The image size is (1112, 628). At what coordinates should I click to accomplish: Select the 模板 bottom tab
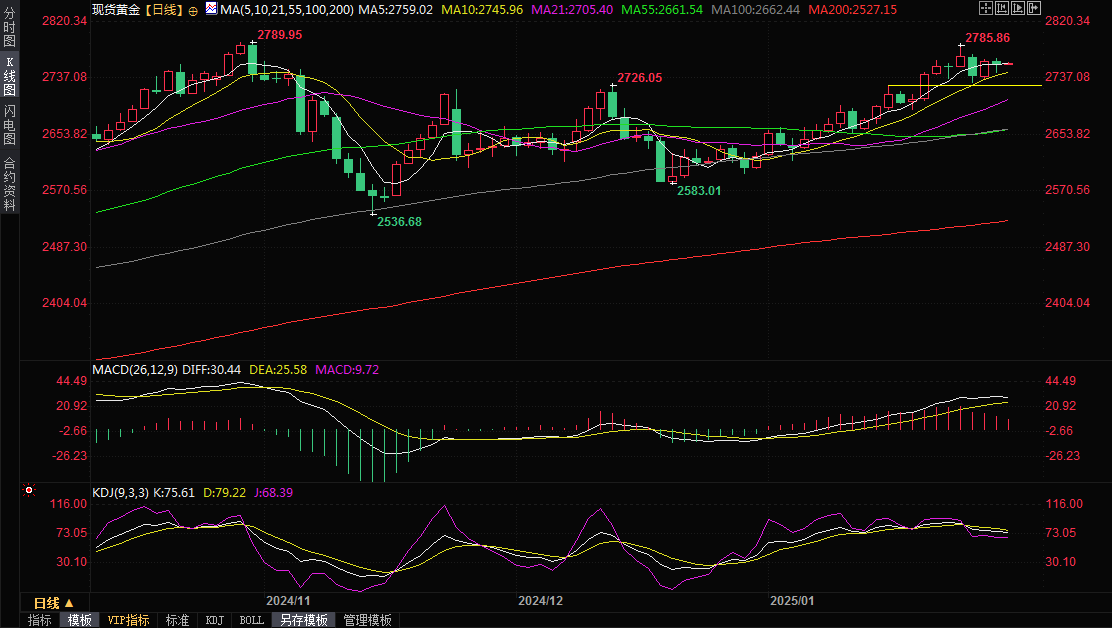pos(79,620)
